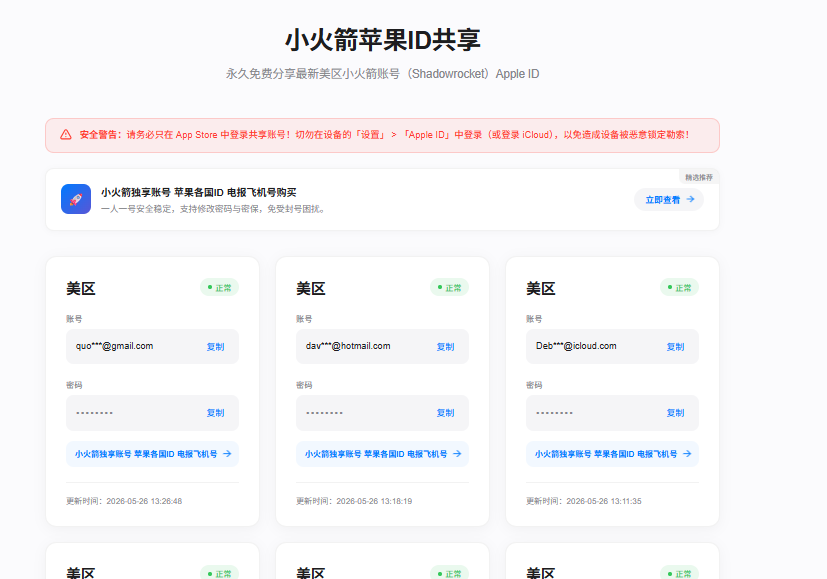Click the arrow icon in 立即查看 button
The width and height of the screenshot is (827, 579).
click(x=690, y=199)
